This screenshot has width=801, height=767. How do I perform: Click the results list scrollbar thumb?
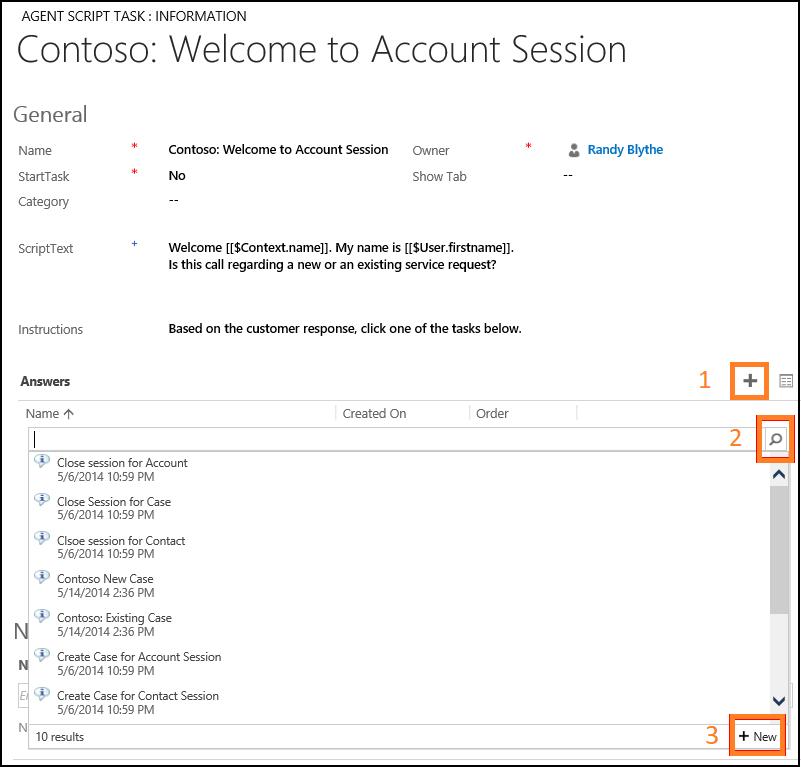click(779, 549)
